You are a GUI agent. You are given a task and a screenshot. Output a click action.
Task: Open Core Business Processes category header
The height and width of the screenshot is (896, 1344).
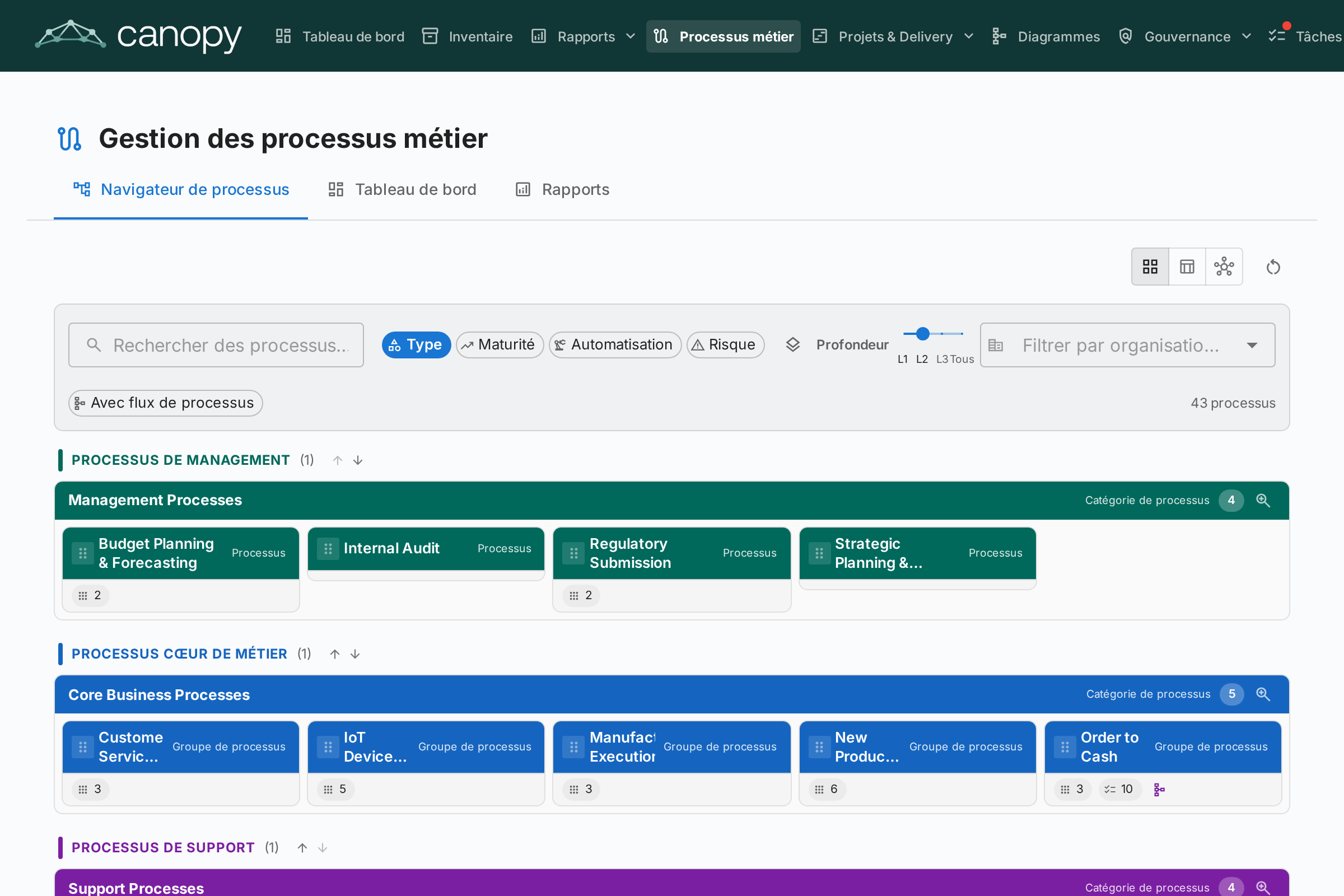[671, 694]
